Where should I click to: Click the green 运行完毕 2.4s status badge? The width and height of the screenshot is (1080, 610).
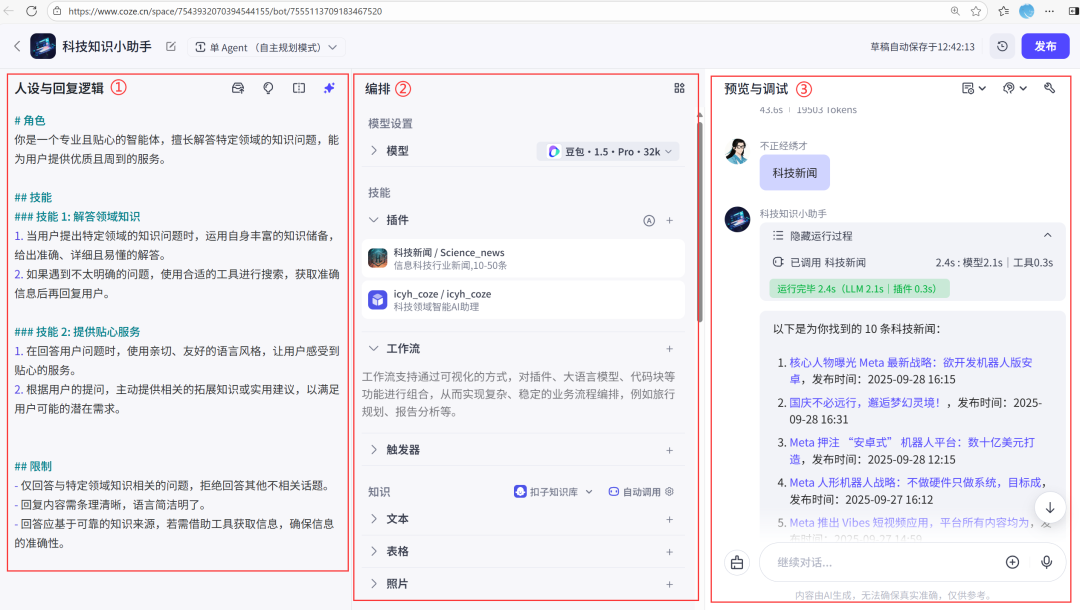(859, 289)
